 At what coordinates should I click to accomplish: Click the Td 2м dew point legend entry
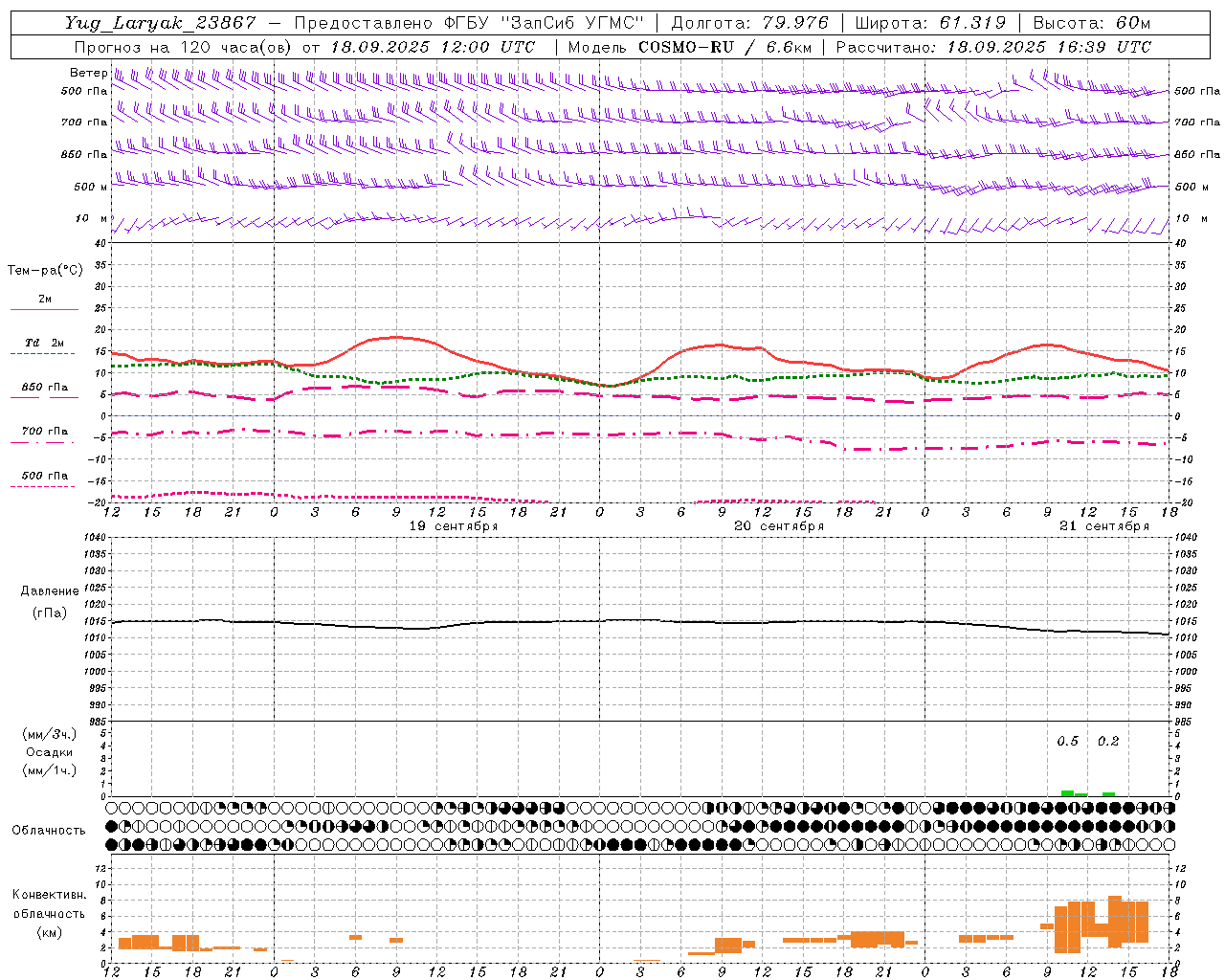coord(45,343)
